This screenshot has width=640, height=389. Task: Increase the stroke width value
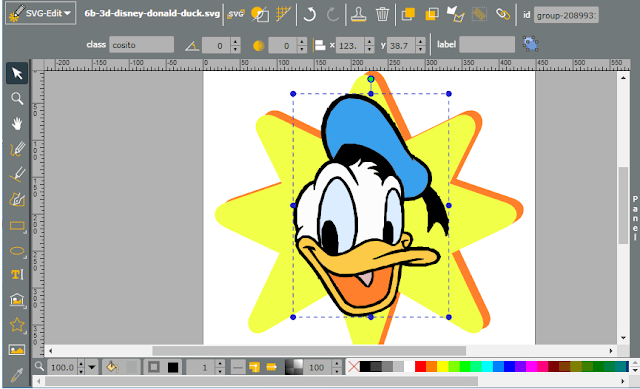tap(220, 364)
